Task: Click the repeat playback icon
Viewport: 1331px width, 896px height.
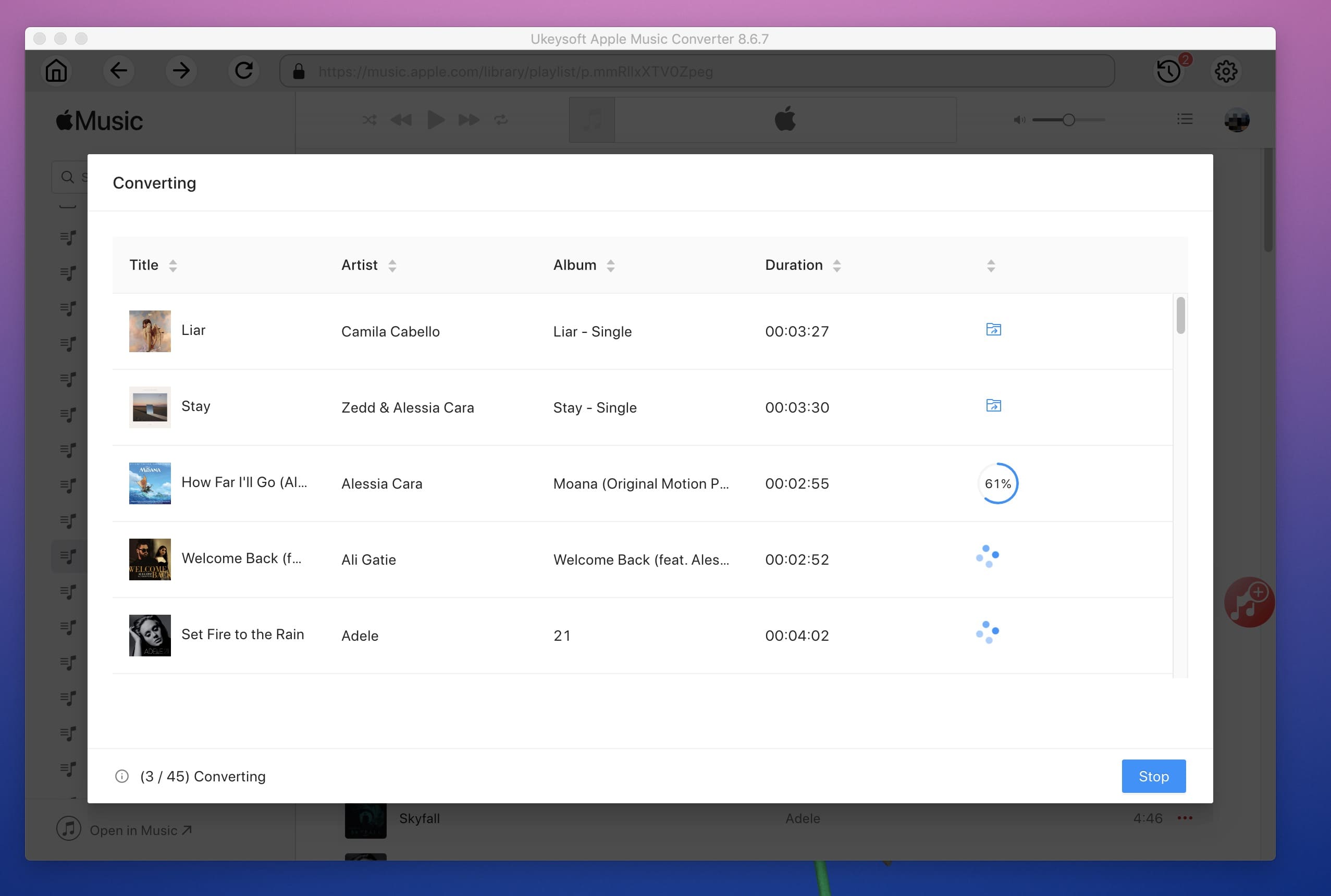Action: [502, 120]
